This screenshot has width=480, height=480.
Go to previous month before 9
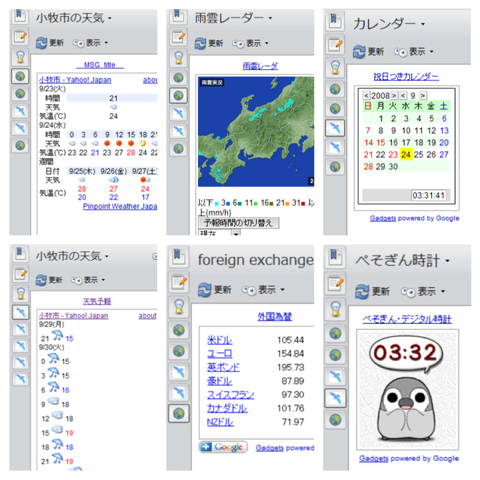coord(403,95)
